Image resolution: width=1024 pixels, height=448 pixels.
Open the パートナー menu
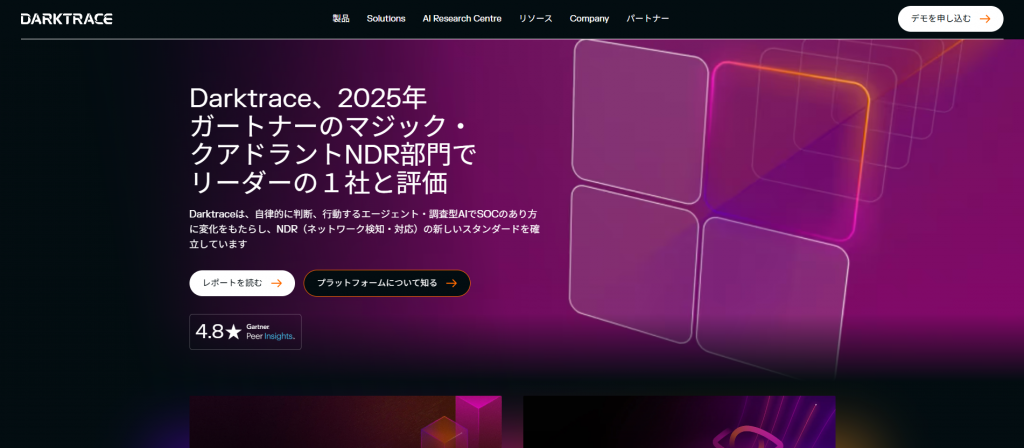(x=648, y=19)
